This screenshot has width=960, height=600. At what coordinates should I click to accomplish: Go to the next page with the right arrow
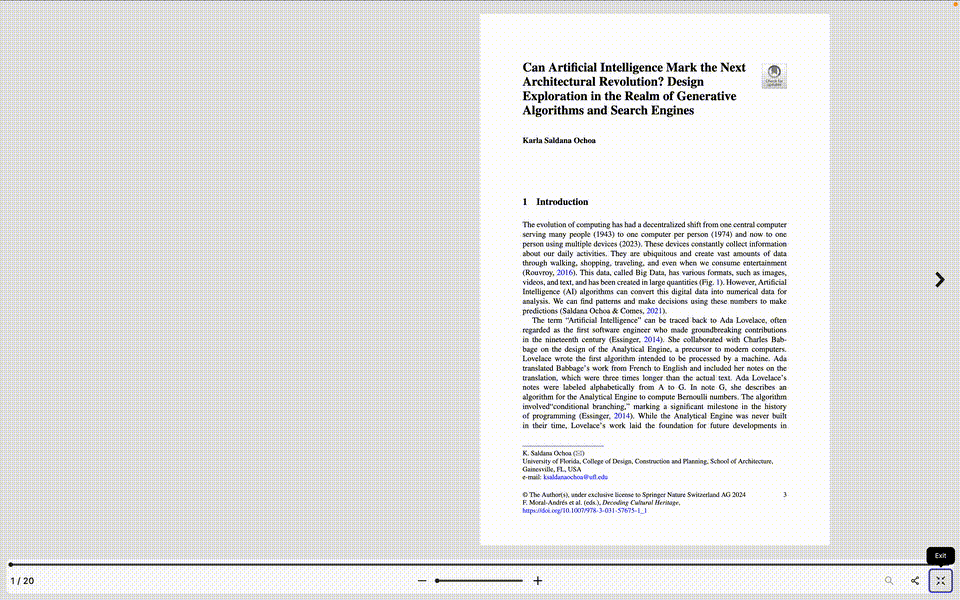point(940,280)
